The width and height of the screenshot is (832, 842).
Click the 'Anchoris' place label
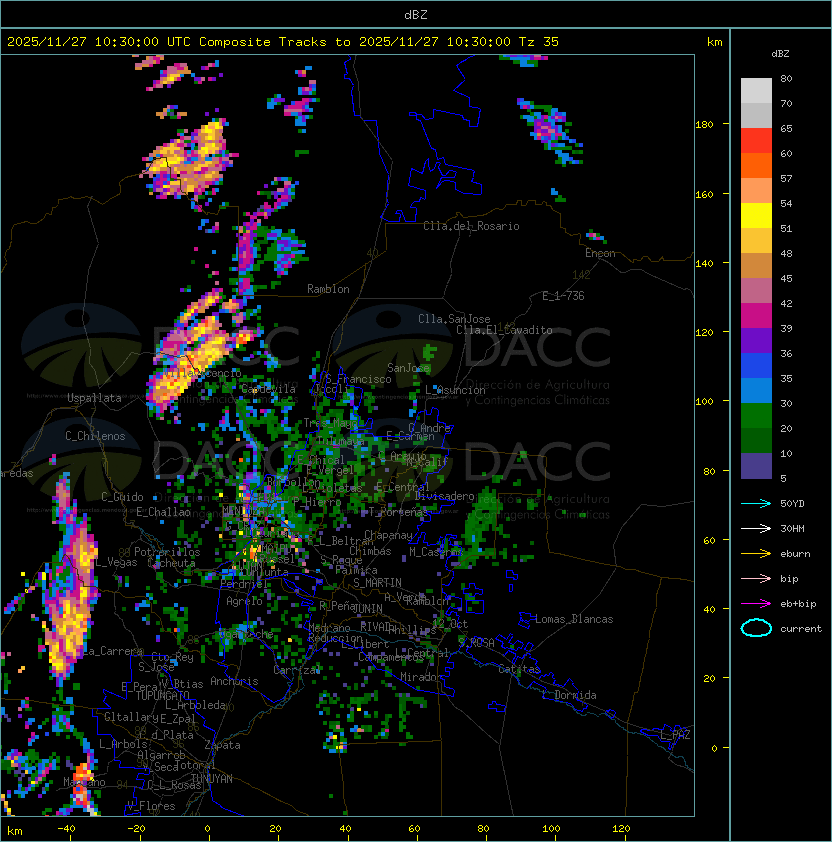[234, 681]
